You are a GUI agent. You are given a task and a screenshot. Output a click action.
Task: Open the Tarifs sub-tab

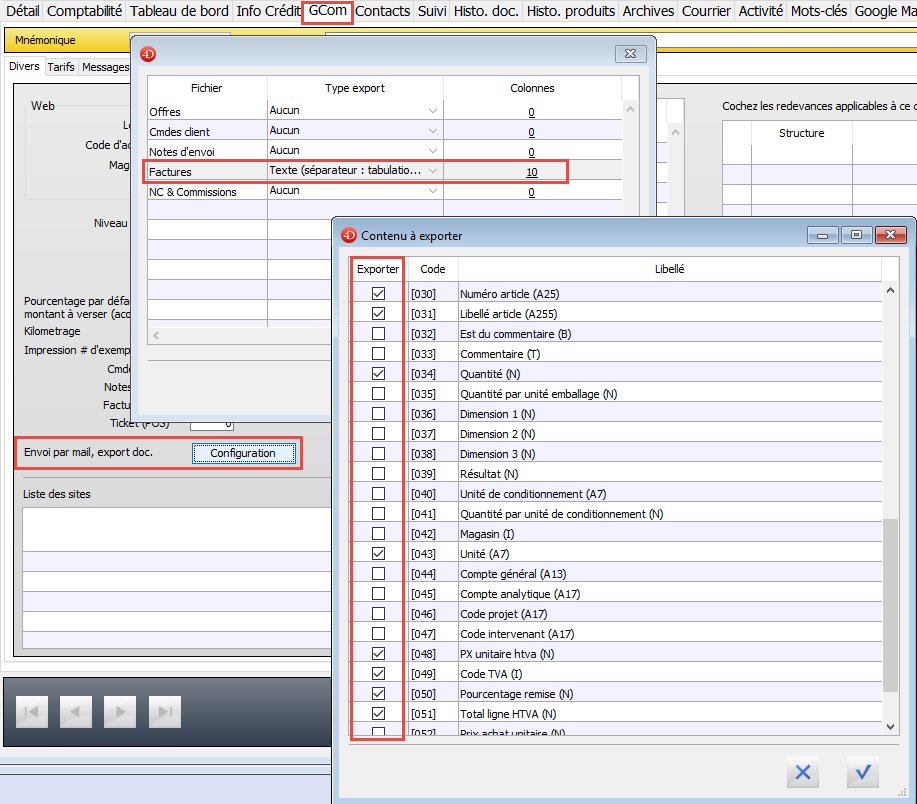click(61, 67)
